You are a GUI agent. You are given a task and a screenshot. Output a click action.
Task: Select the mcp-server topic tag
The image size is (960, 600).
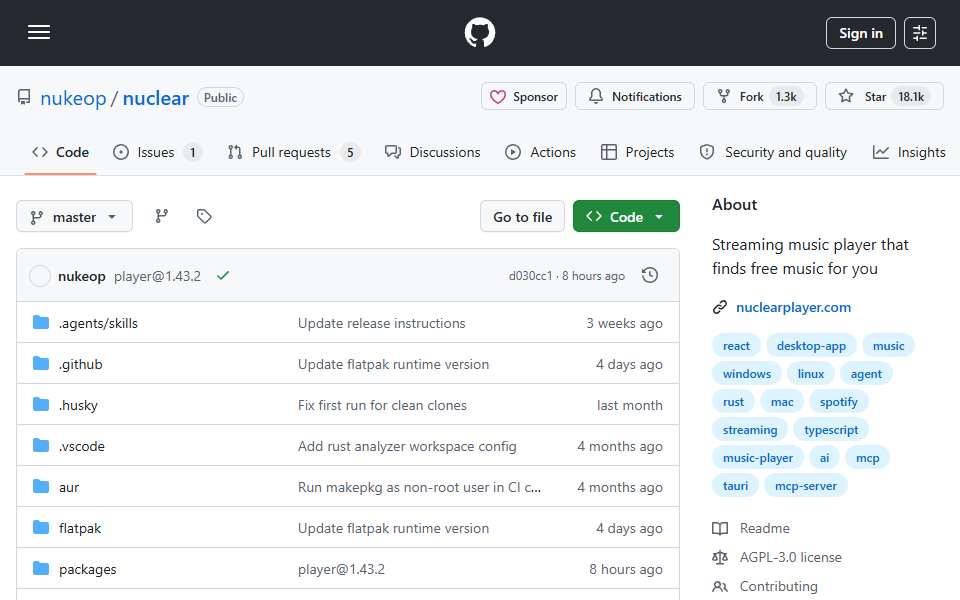pos(806,487)
